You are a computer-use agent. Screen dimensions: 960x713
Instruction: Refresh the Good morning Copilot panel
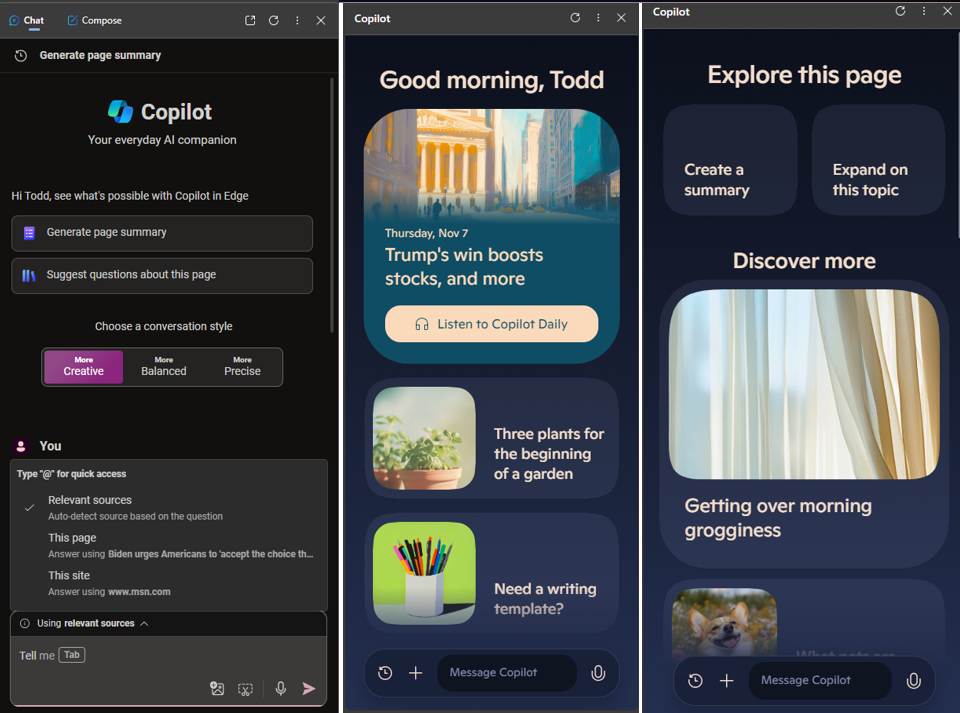pyautogui.click(x=575, y=18)
